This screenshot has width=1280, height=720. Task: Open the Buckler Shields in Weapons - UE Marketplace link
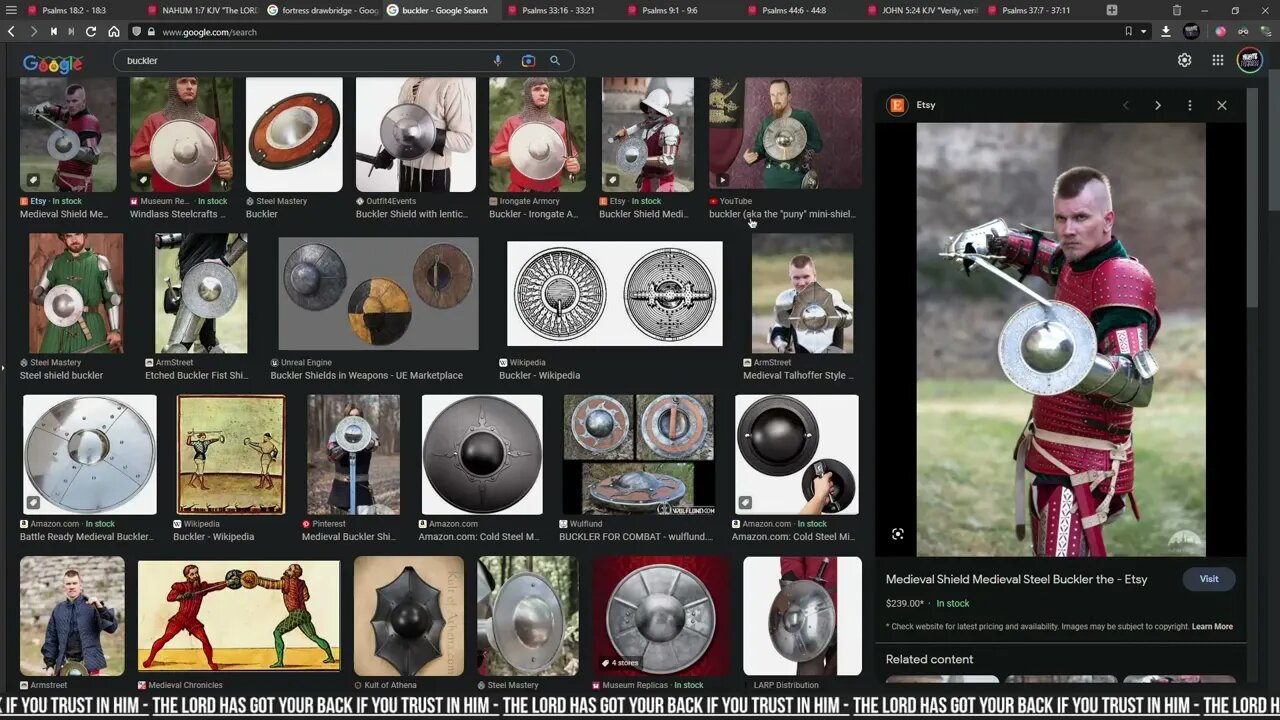click(366, 376)
